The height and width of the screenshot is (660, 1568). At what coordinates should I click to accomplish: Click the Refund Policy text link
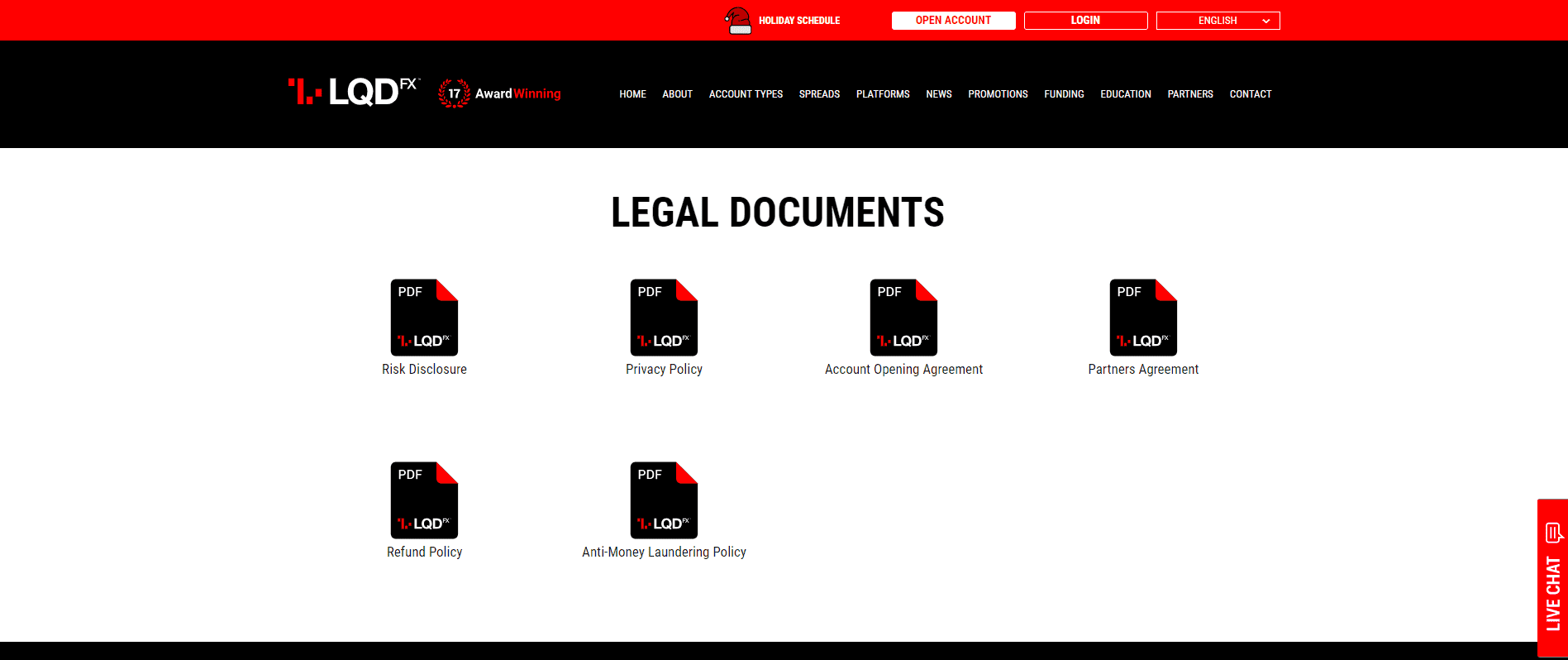coord(424,552)
